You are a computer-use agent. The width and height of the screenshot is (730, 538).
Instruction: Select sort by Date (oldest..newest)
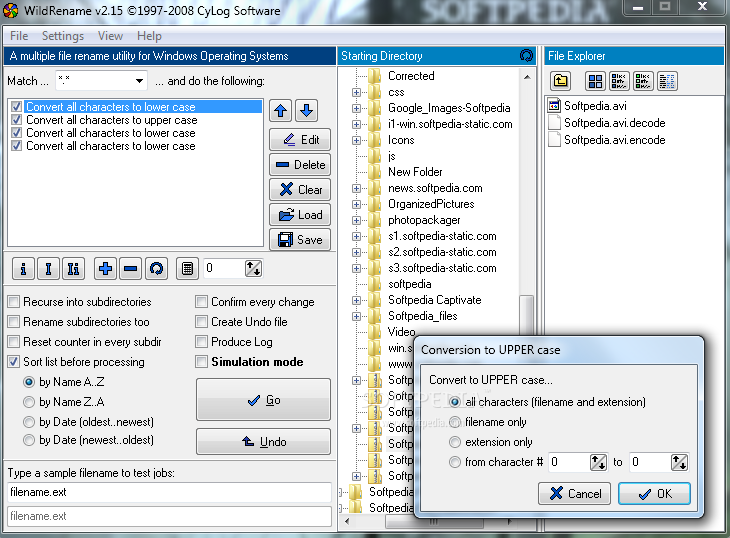coord(29,422)
